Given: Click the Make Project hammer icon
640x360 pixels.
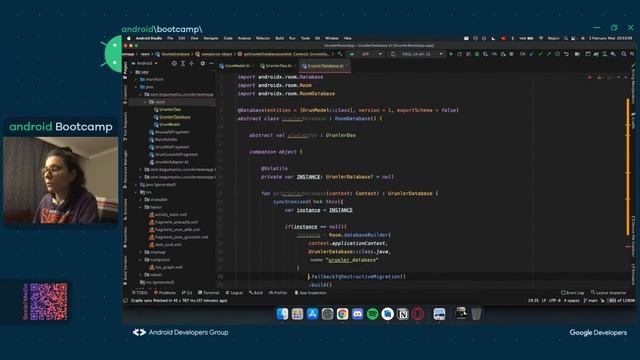Looking at the screenshot, I should [x=339, y=54].
